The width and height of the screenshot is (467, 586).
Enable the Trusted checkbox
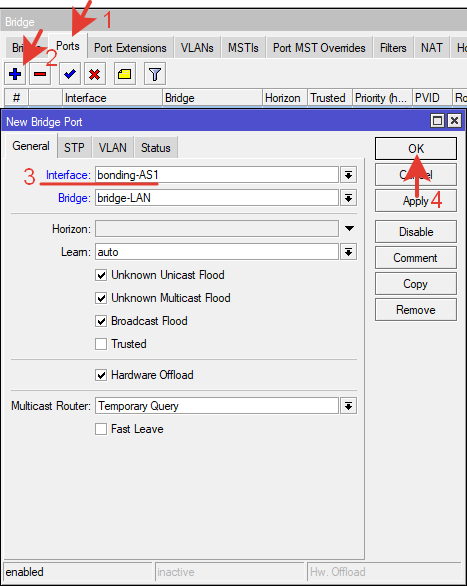[x=101, y=344]
